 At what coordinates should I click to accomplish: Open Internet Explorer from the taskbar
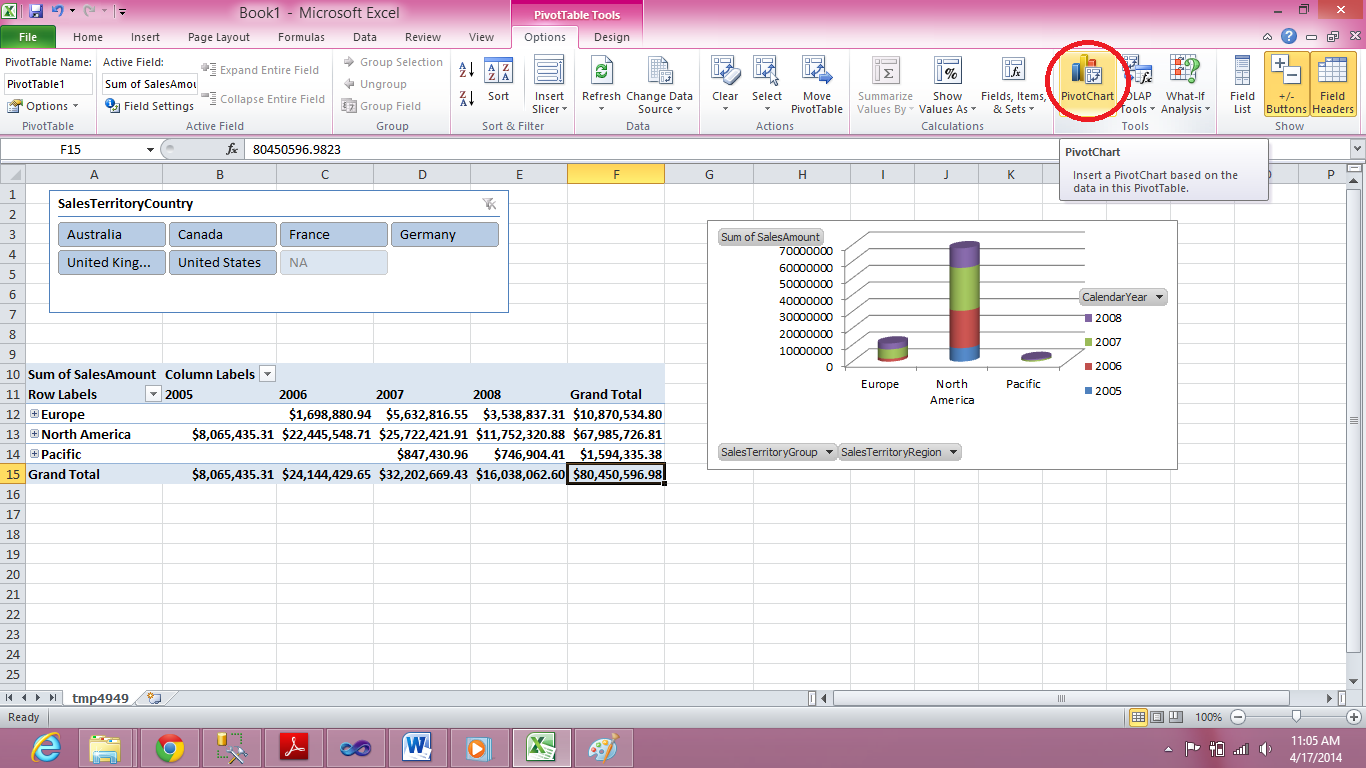[x=45, y=748]
